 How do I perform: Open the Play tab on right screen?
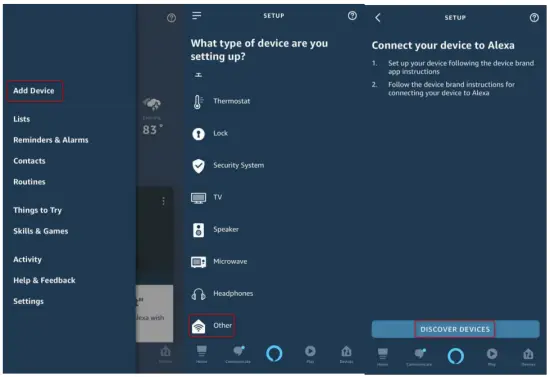492,357
